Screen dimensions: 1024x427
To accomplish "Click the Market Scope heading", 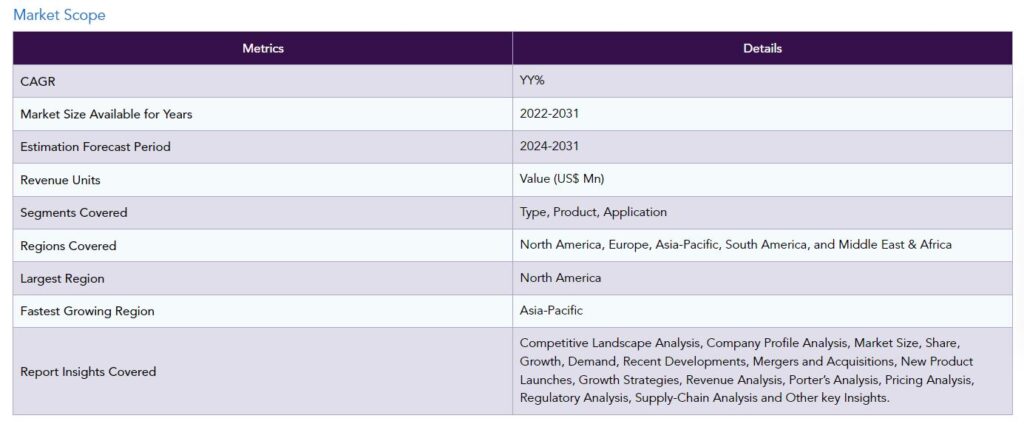I will pyautogui.click(x=59, y=15).
